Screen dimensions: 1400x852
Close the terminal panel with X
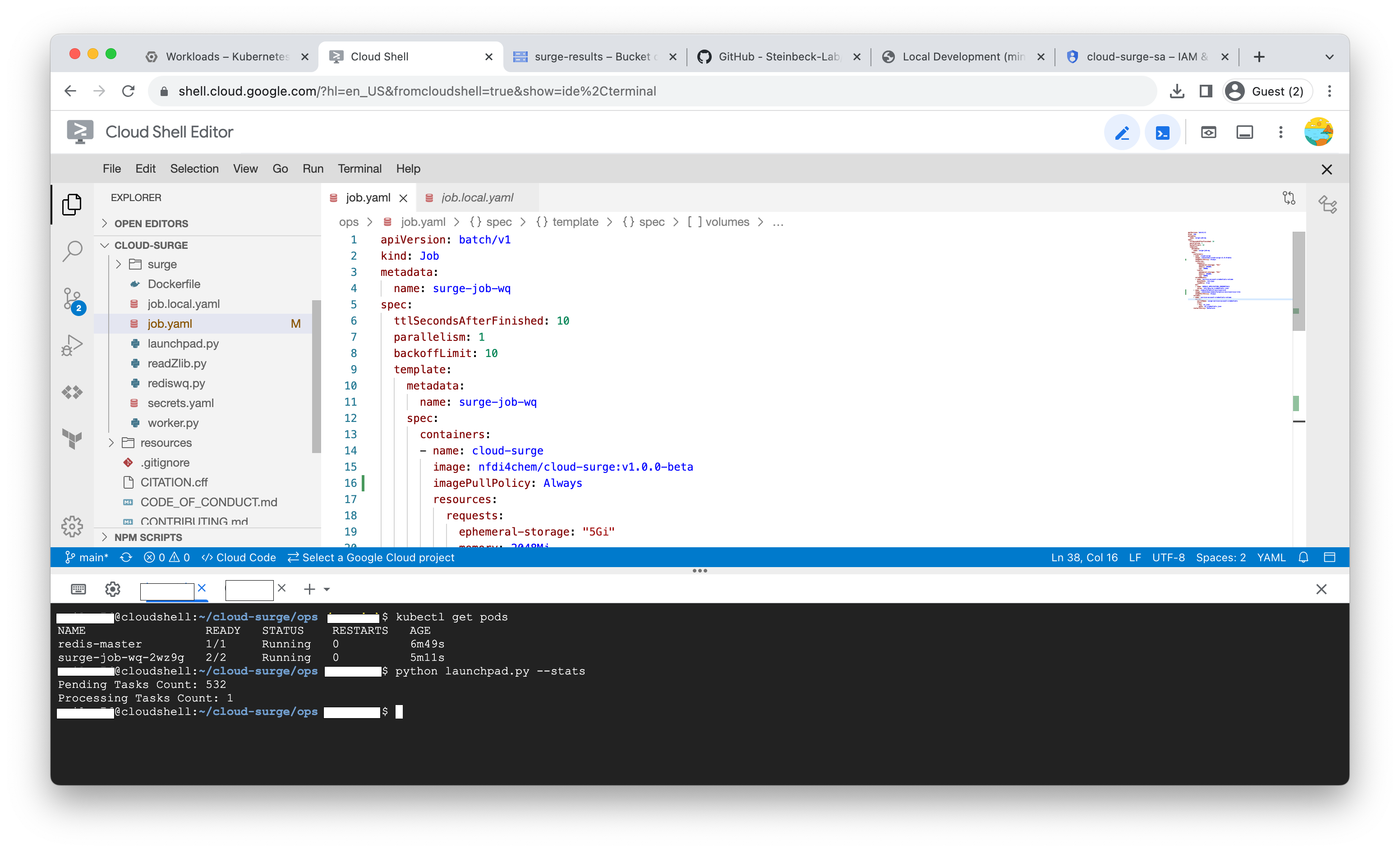pos(1321,589)
